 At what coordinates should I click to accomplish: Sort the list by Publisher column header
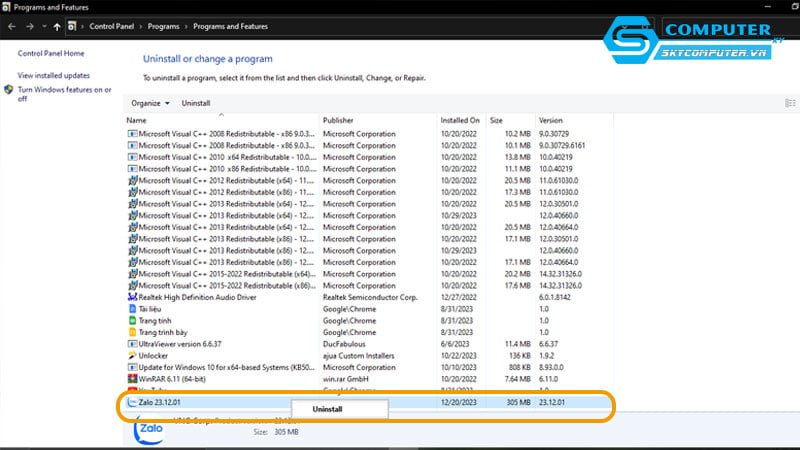pyautogui.click(x=339, y=120)
